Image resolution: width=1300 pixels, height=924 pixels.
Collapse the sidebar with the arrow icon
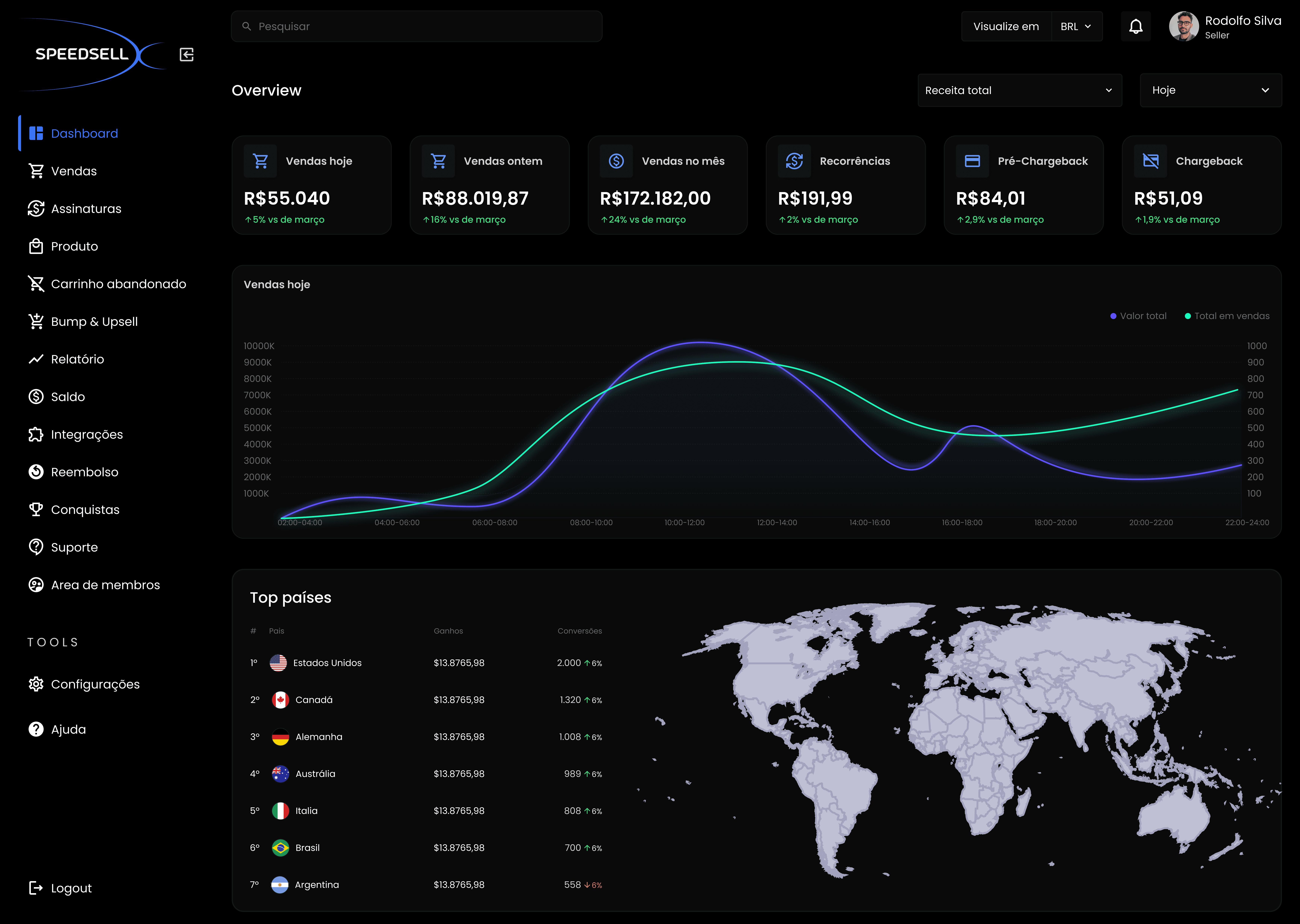(187, 55)
